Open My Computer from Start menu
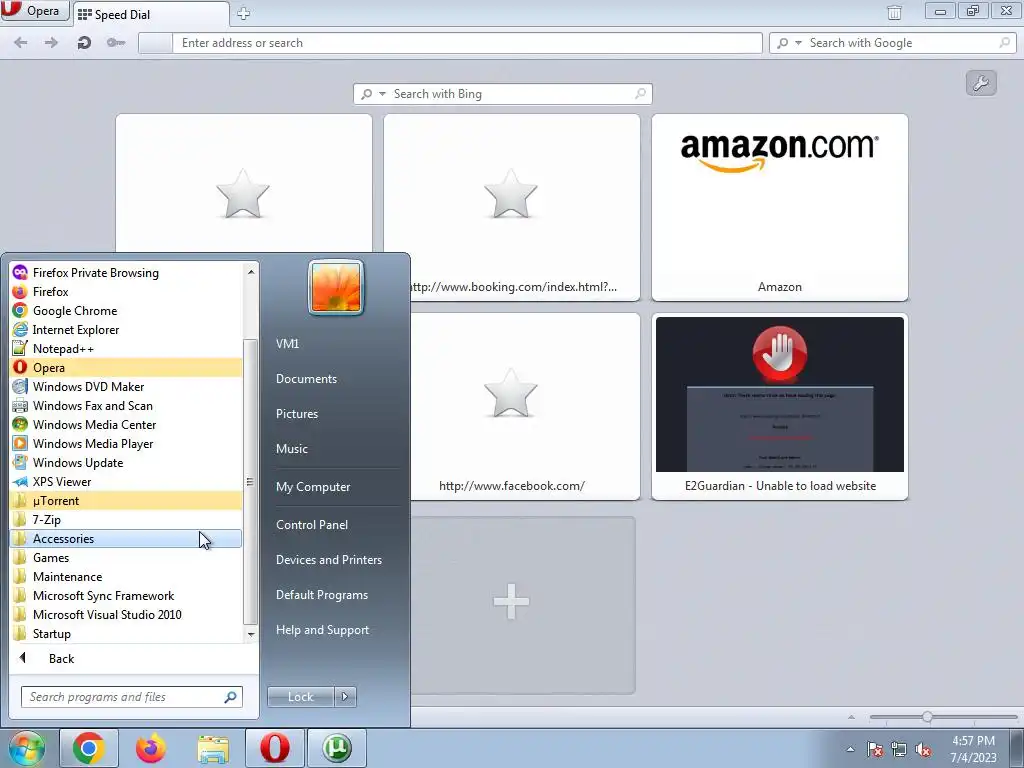This screenshot has width=1024, height=768. coord(313,487)
